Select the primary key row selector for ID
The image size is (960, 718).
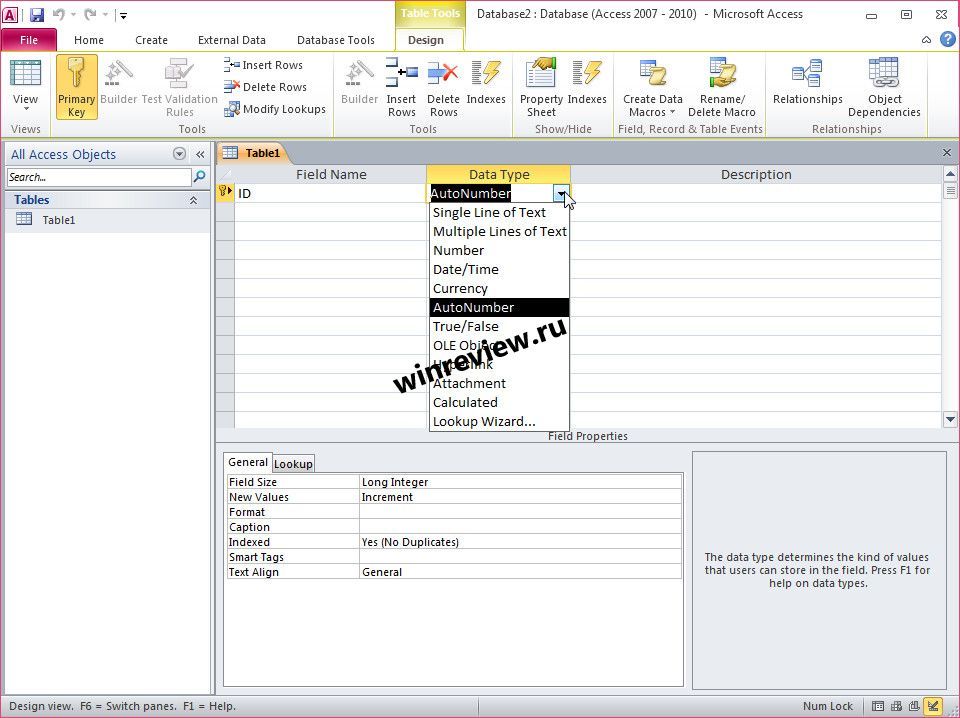click(225, 193)
